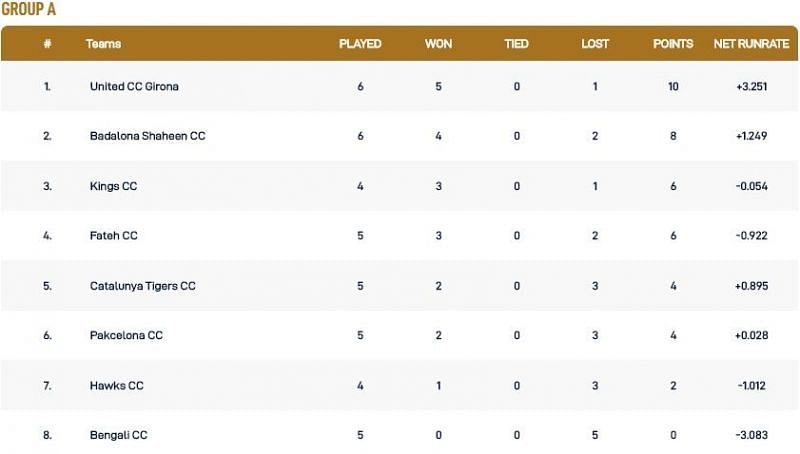Click the TIED column header

pos(517,44)
